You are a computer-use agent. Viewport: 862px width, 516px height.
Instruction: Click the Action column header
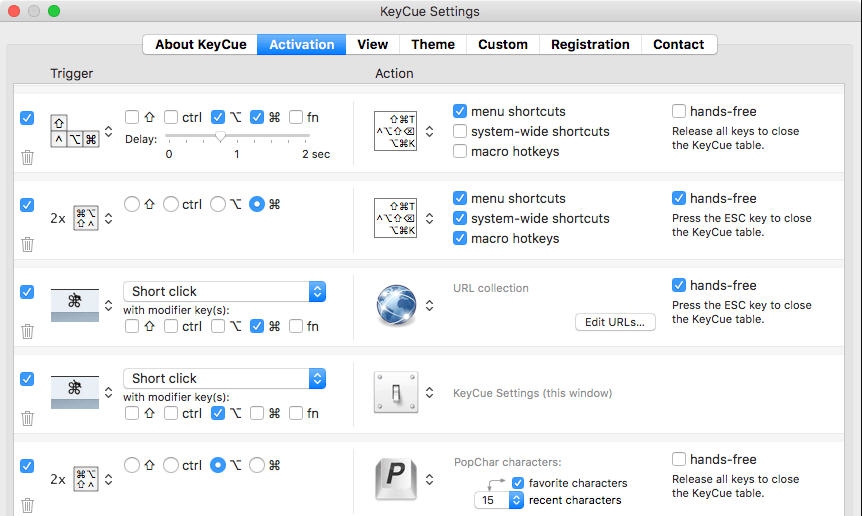(x=394, y=73)
